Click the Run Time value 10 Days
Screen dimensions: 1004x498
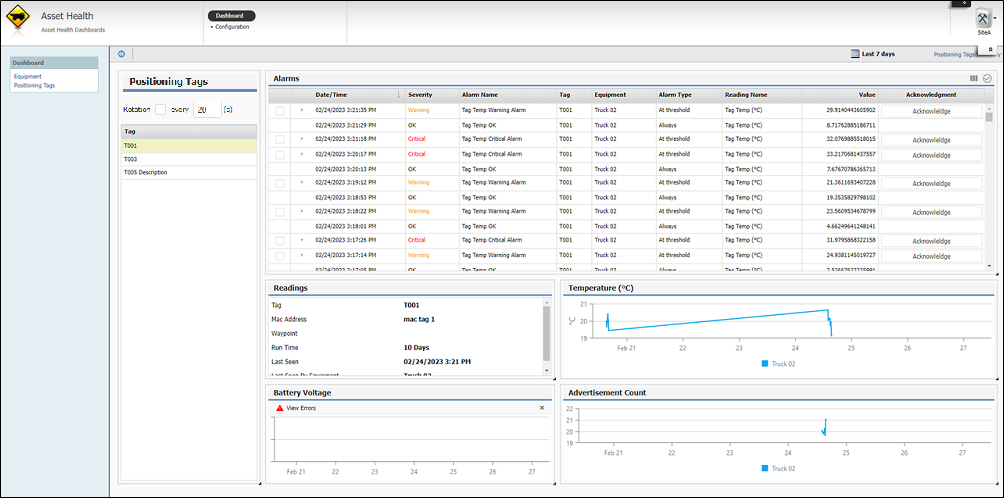[x=417, y=348]
